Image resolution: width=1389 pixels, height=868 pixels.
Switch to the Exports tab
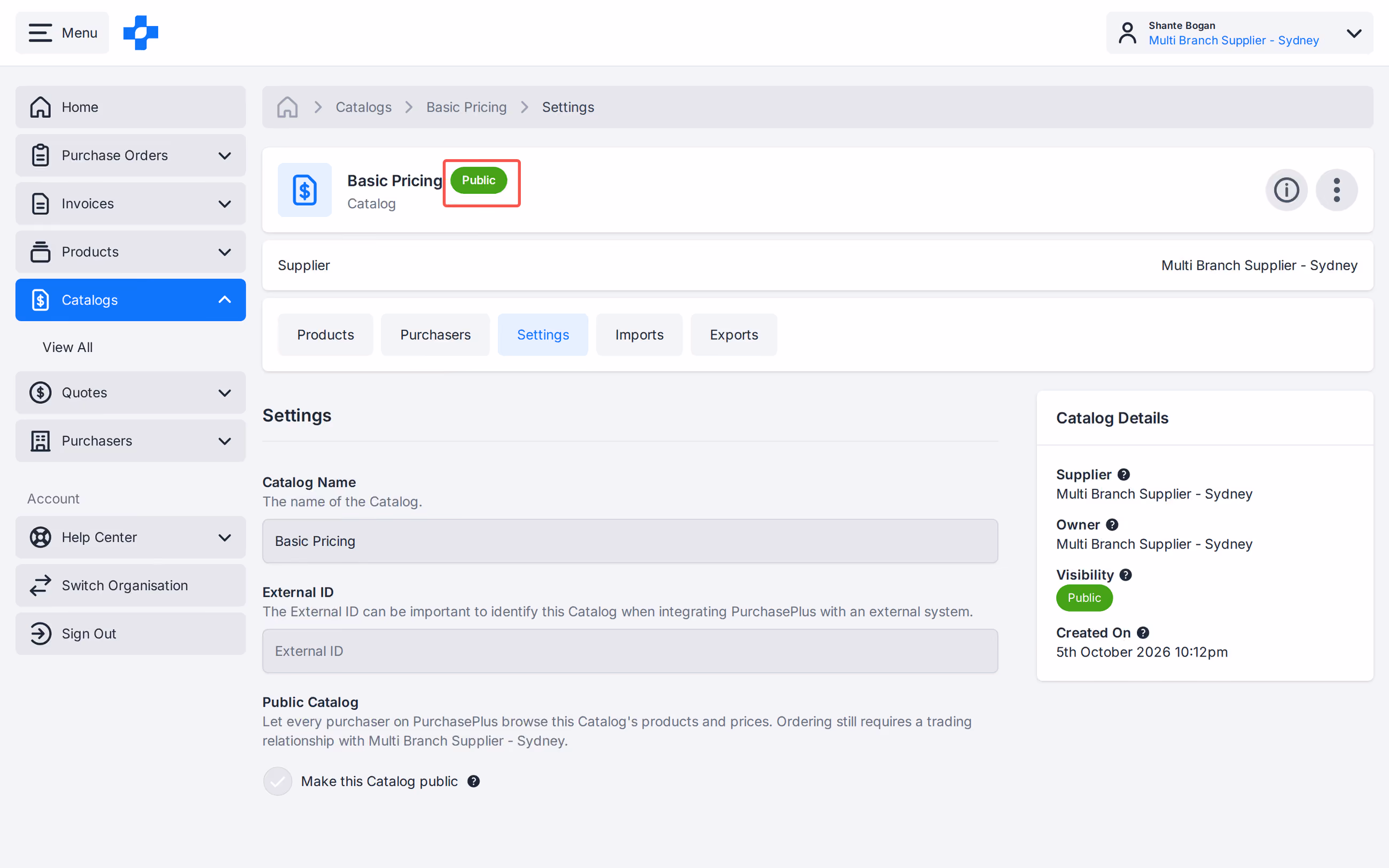pos(733,335)
